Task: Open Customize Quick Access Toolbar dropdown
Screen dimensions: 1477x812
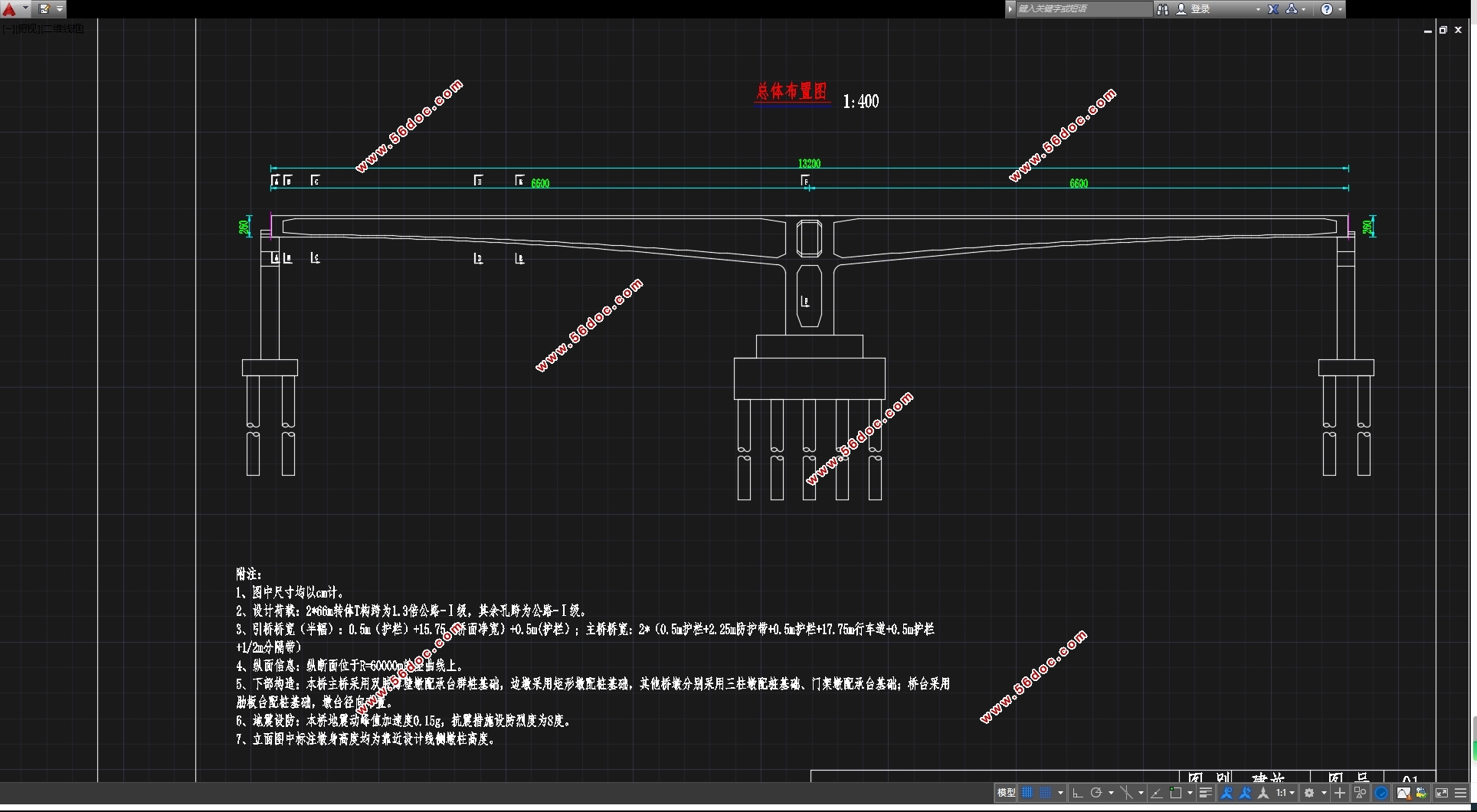Action: [60, 9]
